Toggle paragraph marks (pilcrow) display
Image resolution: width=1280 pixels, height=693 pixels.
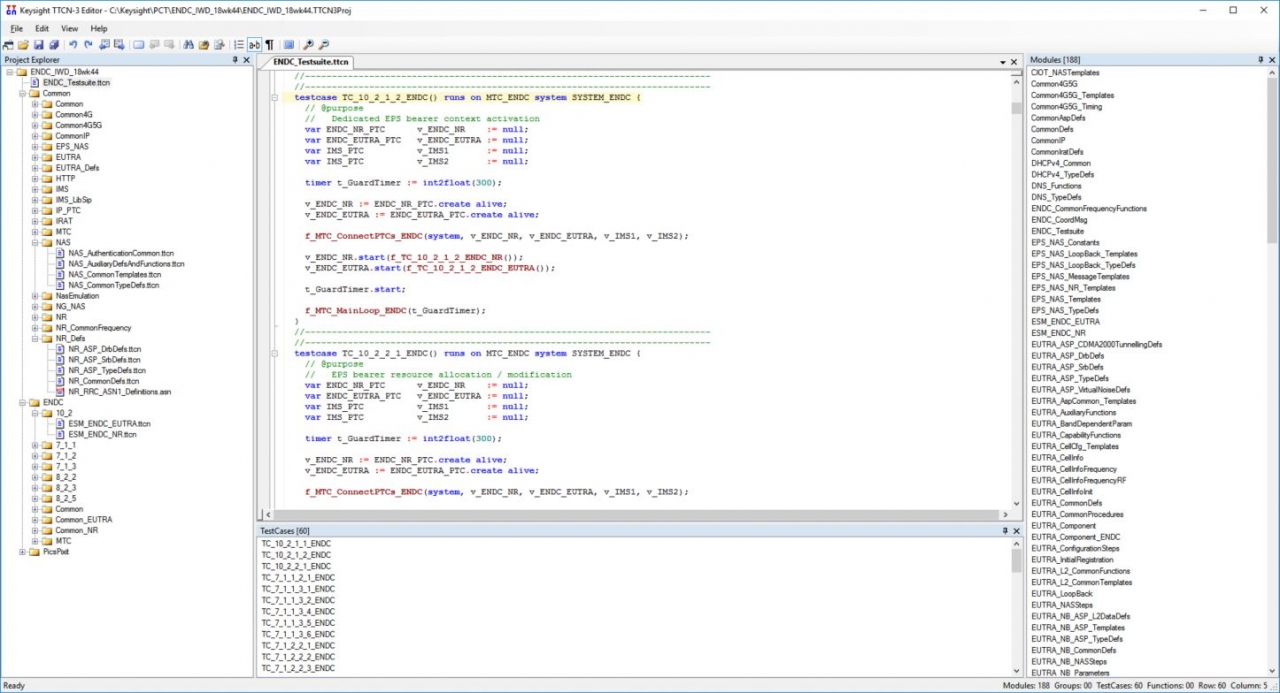pyautogui.click(x=269, y=45)
